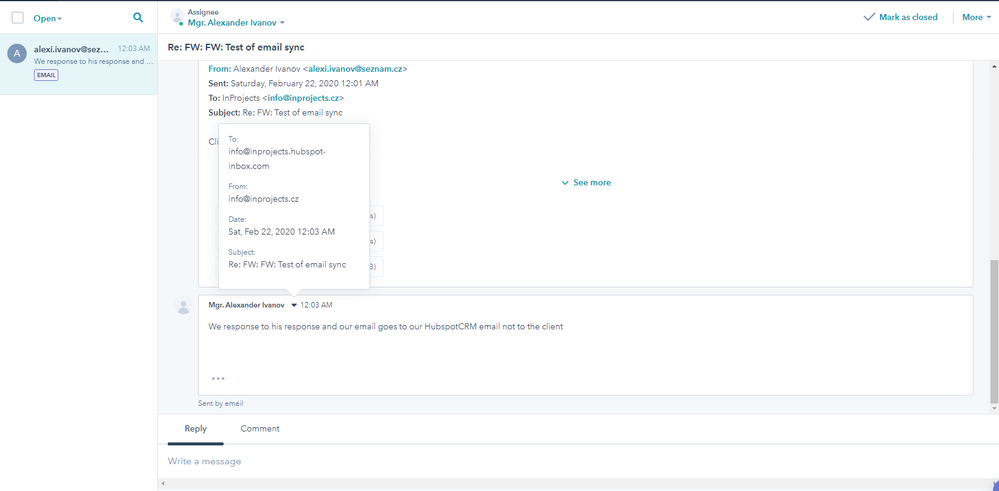Viewport: 999px width, 491px height.
Task: Click the round A contact avatar in conversation list
Action: [x=17, y=54]
